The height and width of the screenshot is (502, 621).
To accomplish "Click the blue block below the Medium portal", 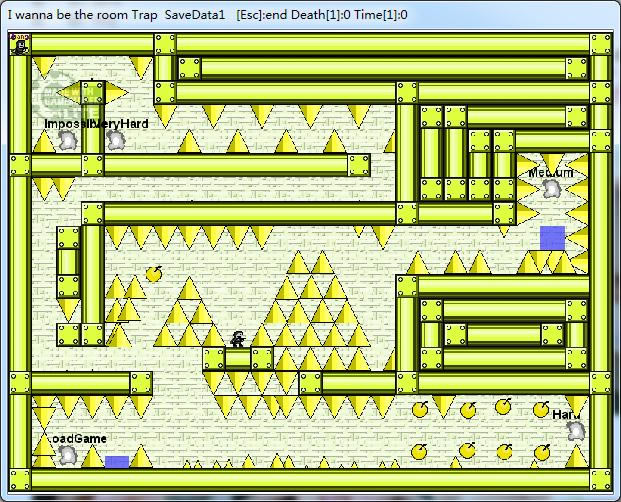I will click(552, 238).
